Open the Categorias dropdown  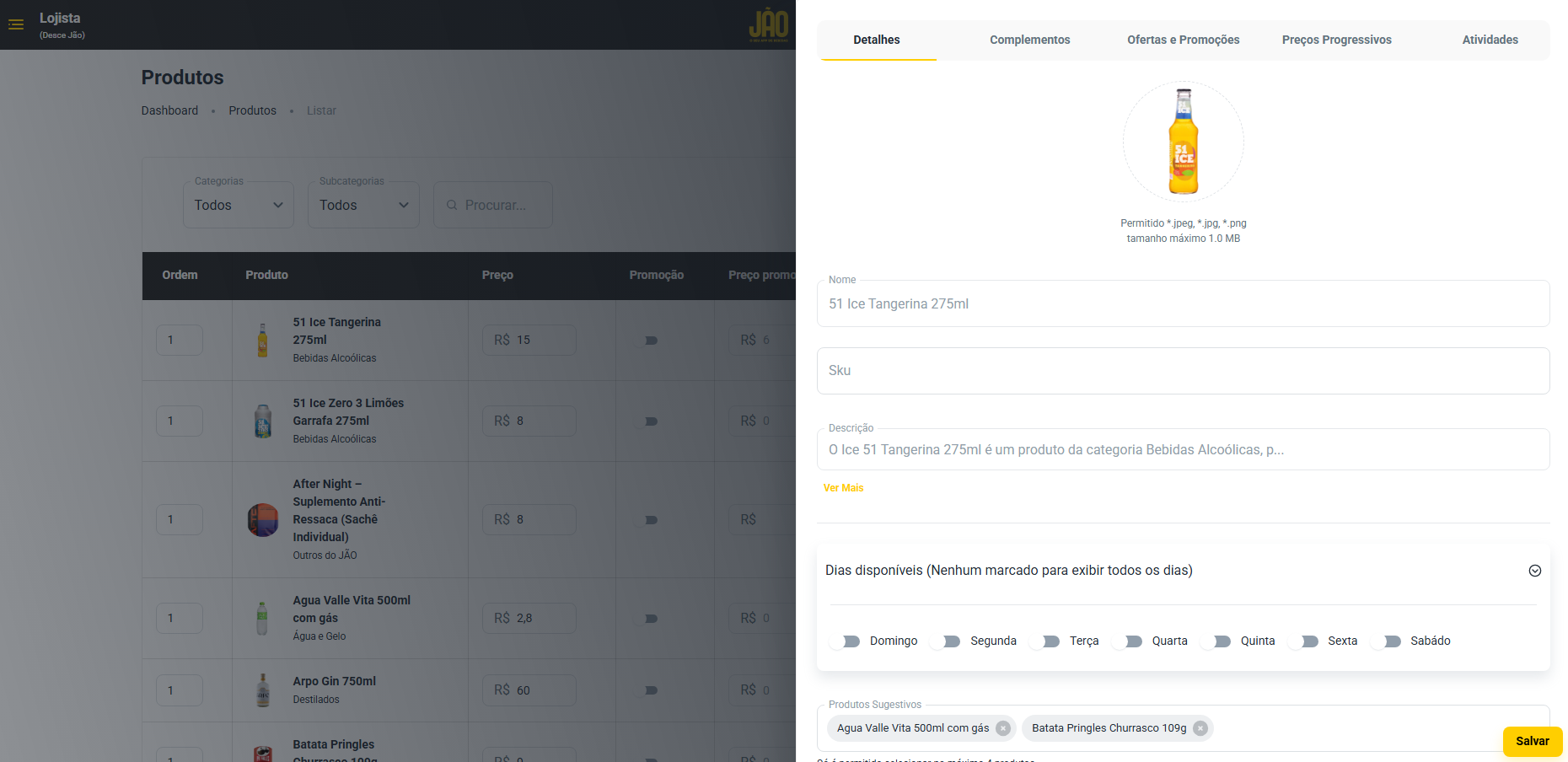click(x=239, y=205)
